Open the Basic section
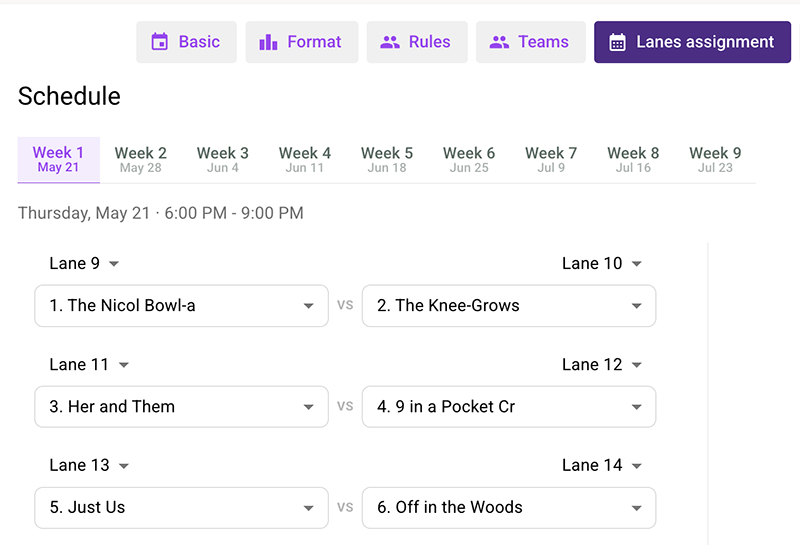 pos(186,42)
